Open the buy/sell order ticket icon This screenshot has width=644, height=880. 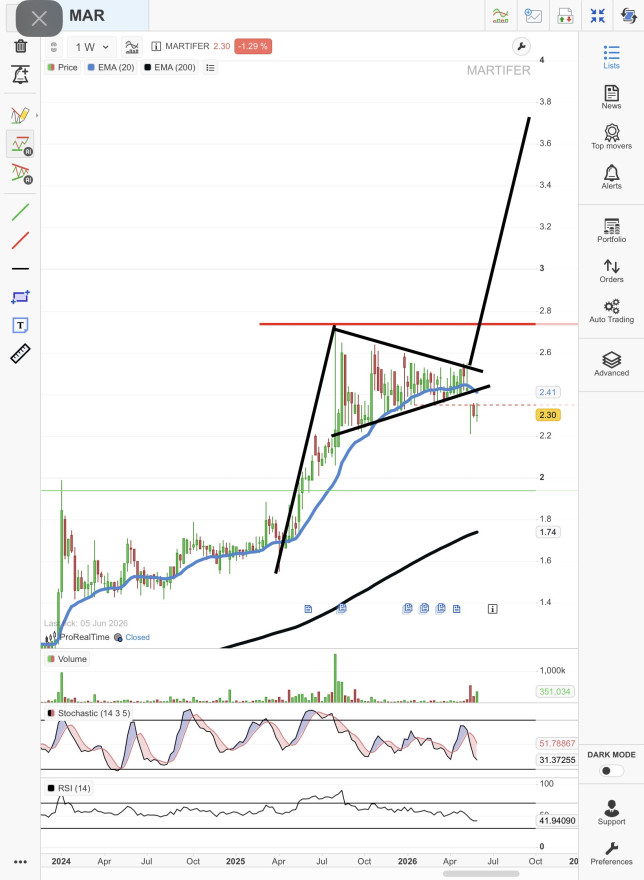(565, 16)
